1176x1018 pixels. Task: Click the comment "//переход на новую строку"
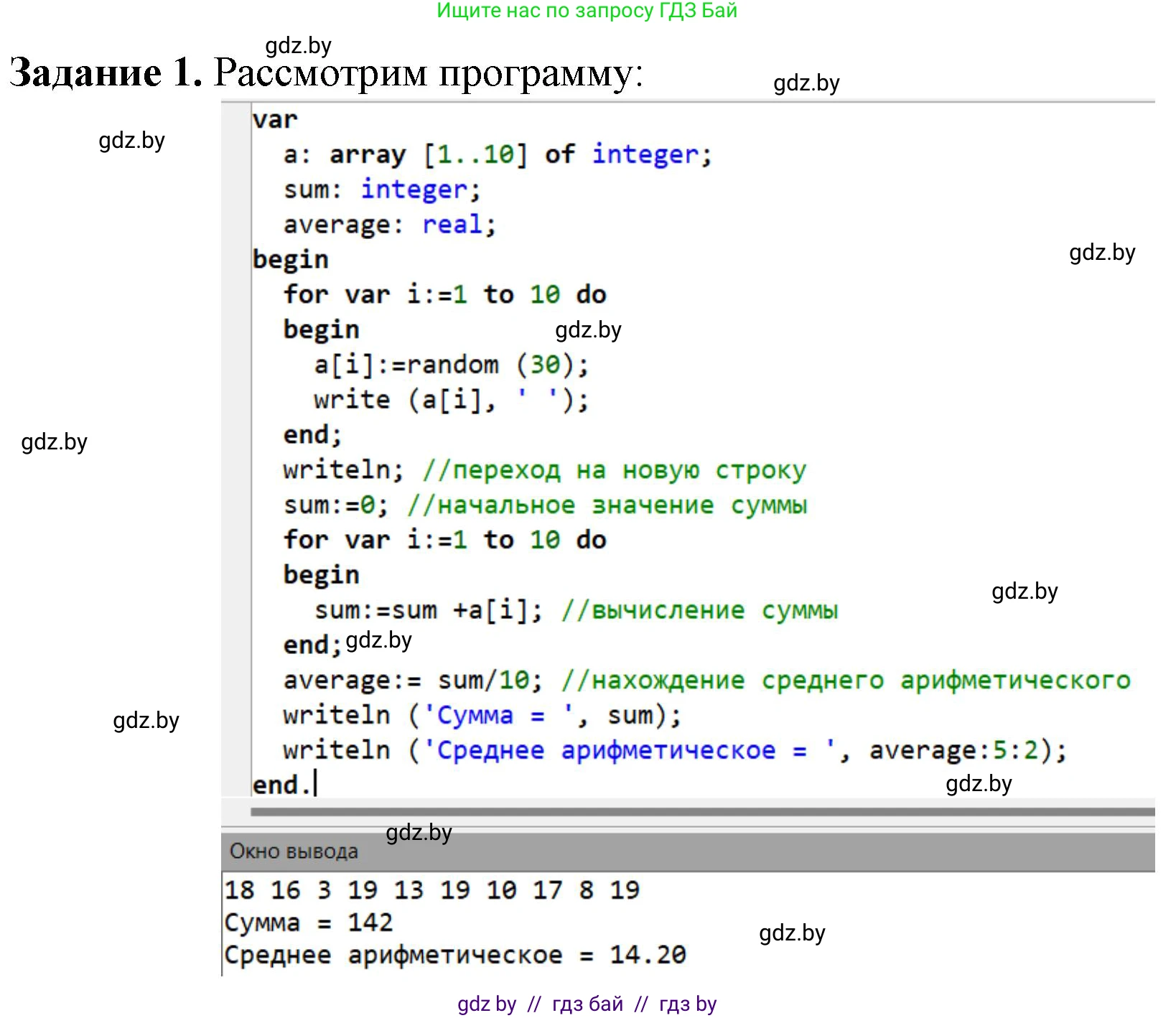tap(614, 470)
